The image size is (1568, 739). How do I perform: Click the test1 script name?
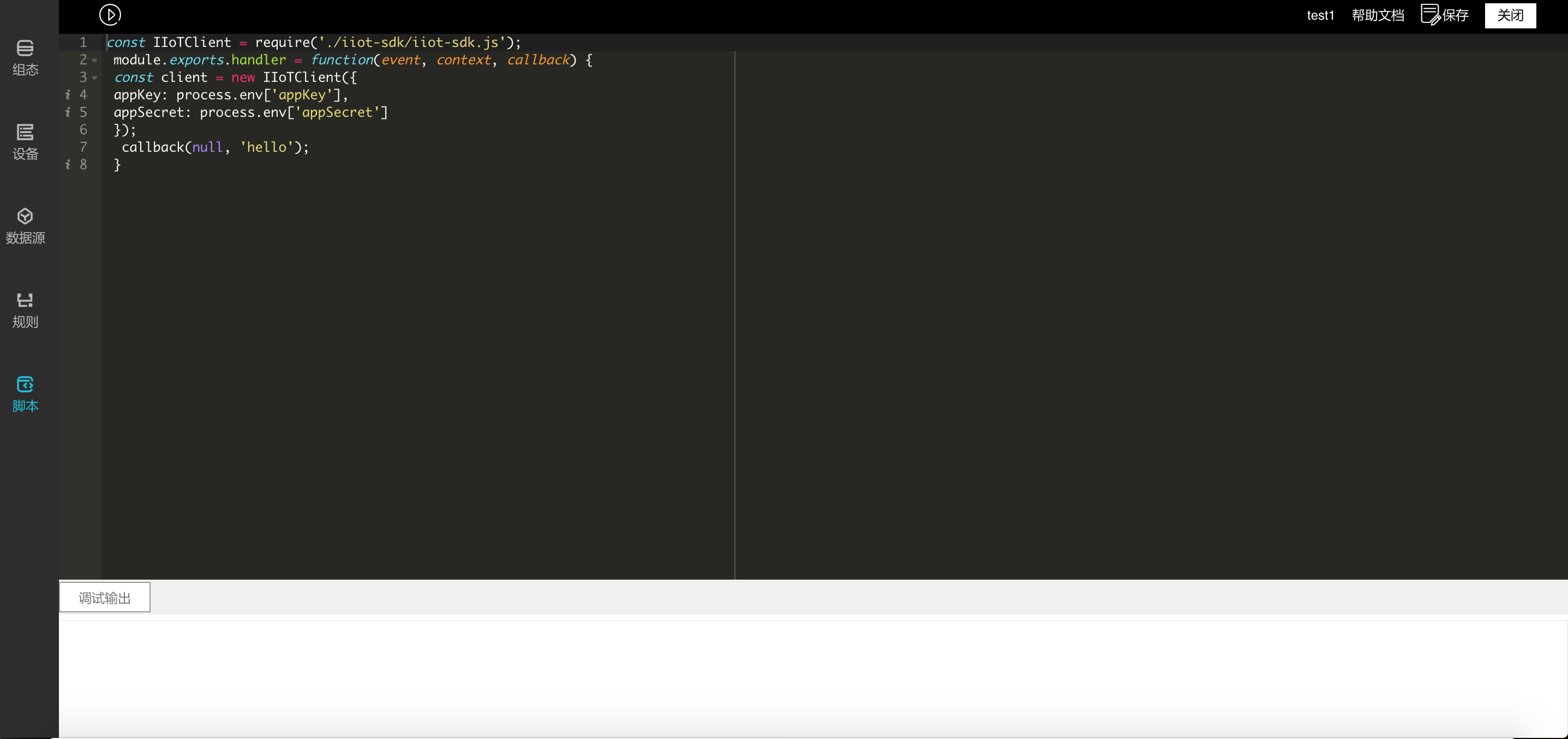[1320, 15]
